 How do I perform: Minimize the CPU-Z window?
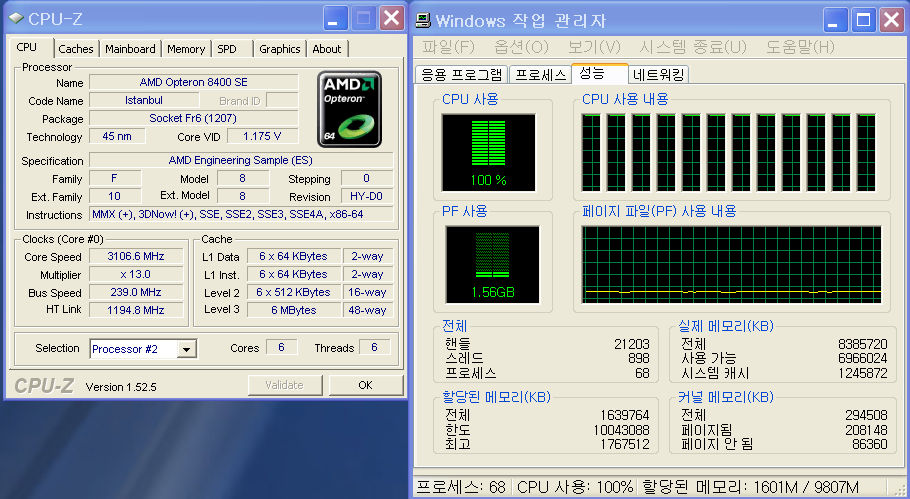point(335,19)
